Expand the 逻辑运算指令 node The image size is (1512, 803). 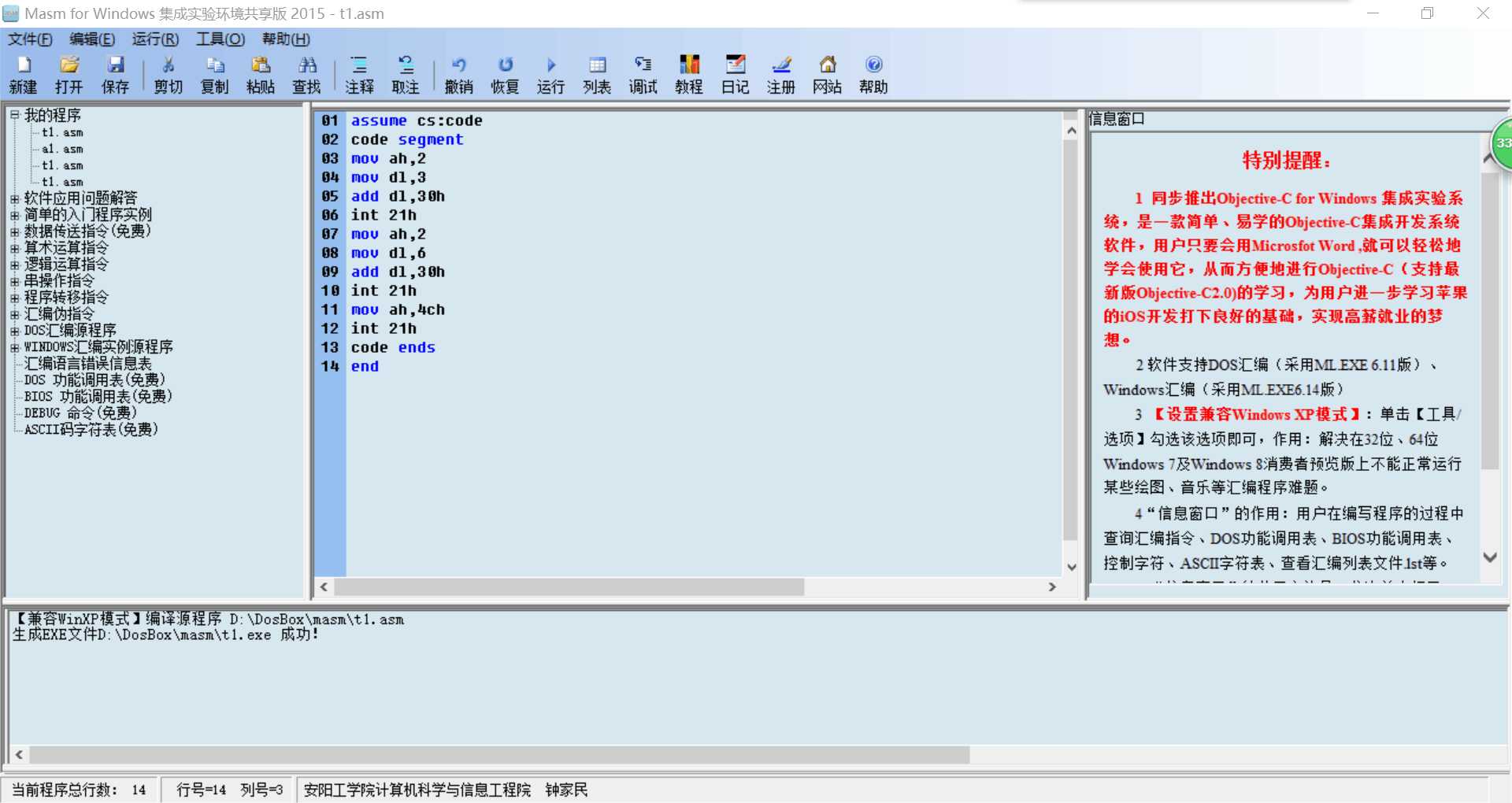[x=14, y=265]
